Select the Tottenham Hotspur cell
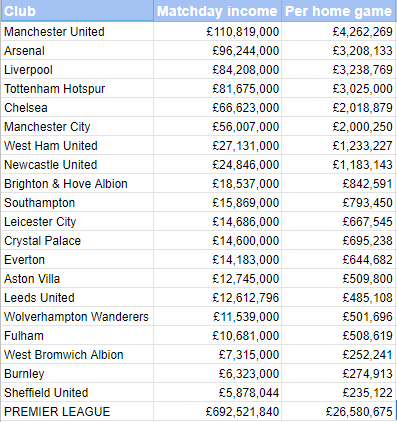 pos(77,89)
